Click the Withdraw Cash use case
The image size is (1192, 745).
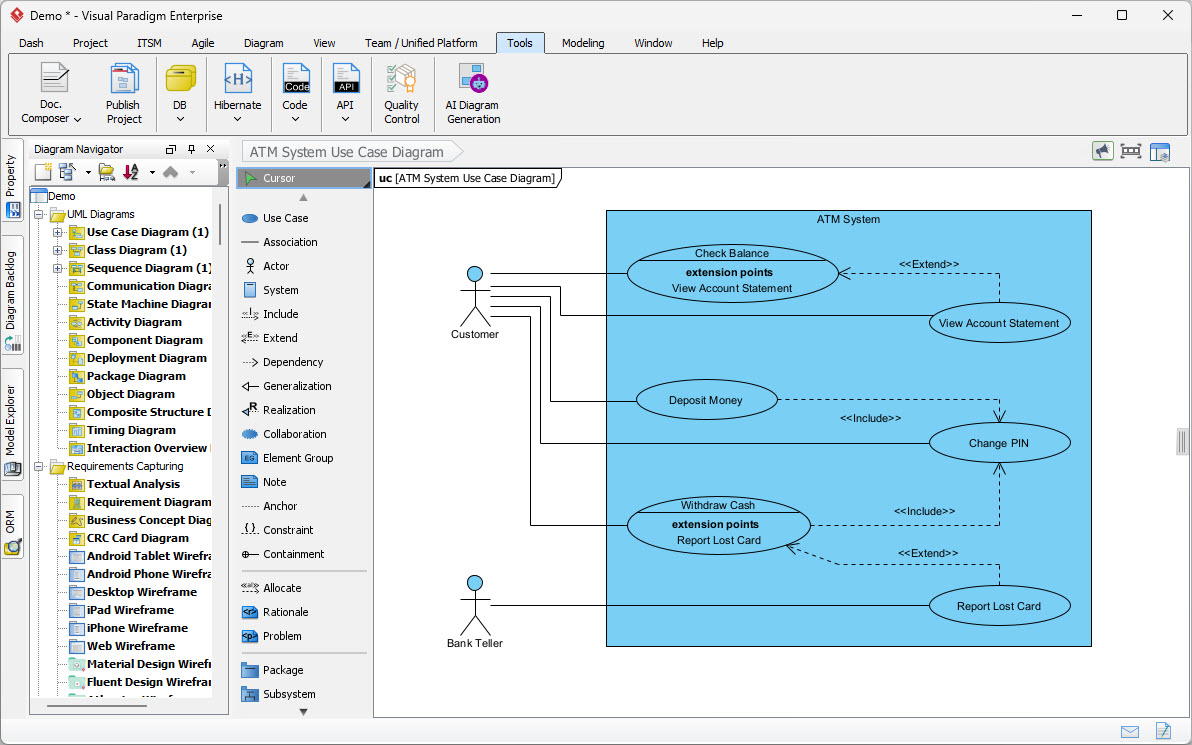[x=718, y=523]
